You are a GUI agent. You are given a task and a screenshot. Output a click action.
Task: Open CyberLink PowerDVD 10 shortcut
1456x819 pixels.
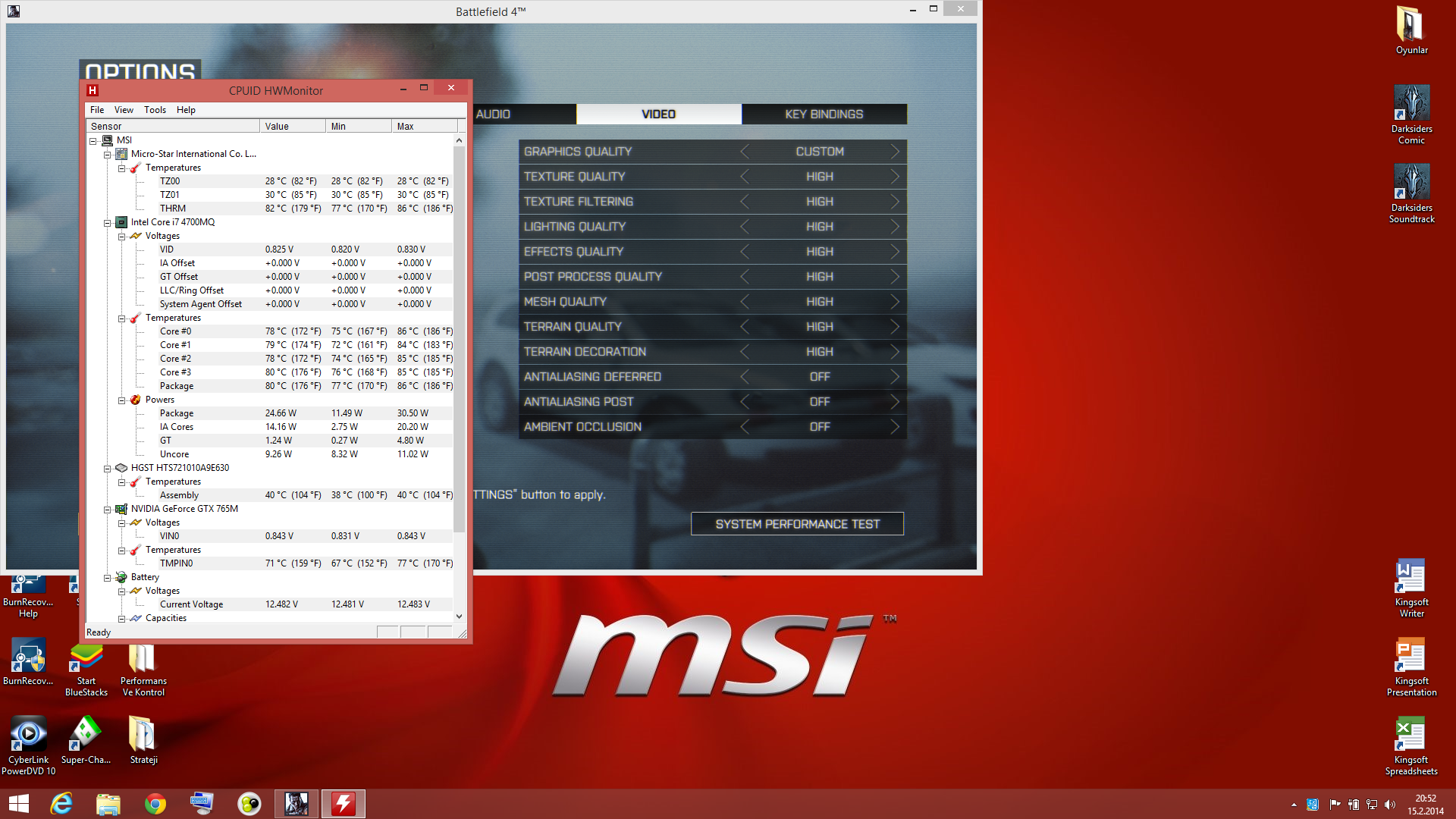[28, 745]
